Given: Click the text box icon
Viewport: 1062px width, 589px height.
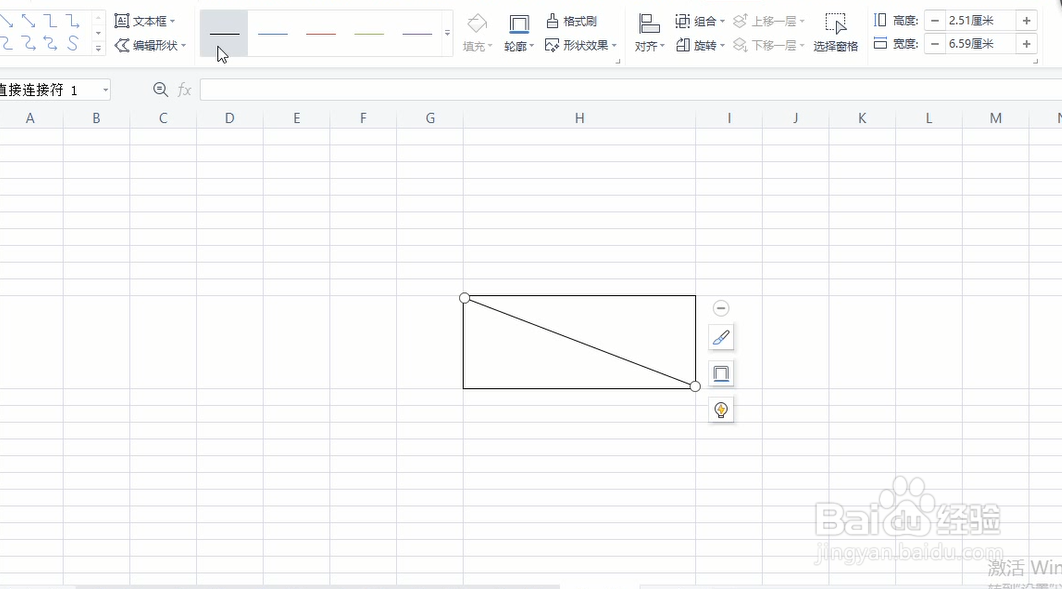Looking at the screenshot, I should (122, 21).
